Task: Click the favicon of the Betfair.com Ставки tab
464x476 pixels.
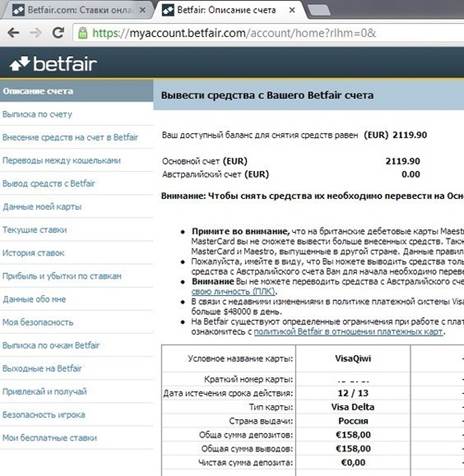Action: tap(18, 10)
